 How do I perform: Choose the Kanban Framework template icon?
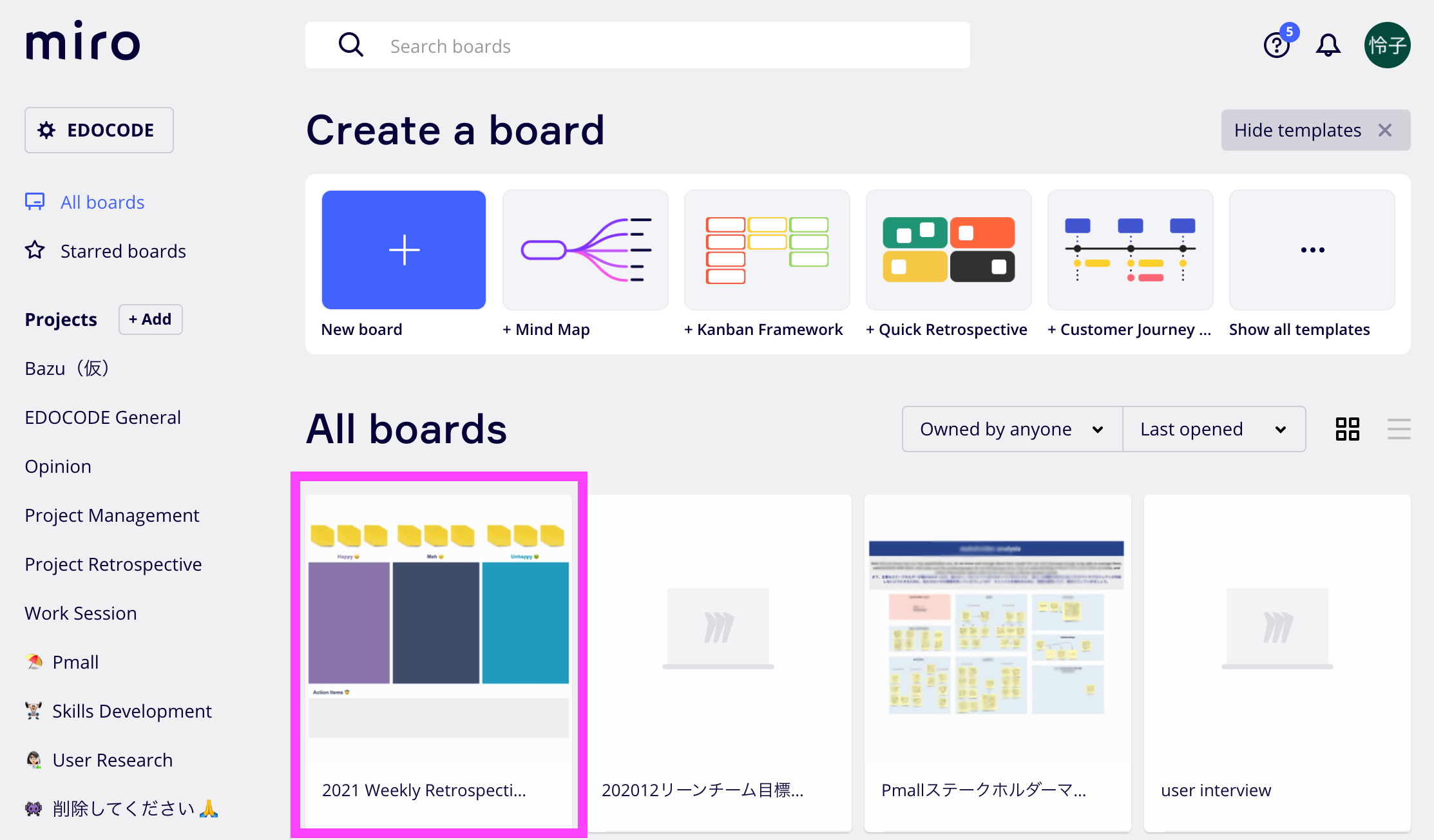[x=767, y=250]
